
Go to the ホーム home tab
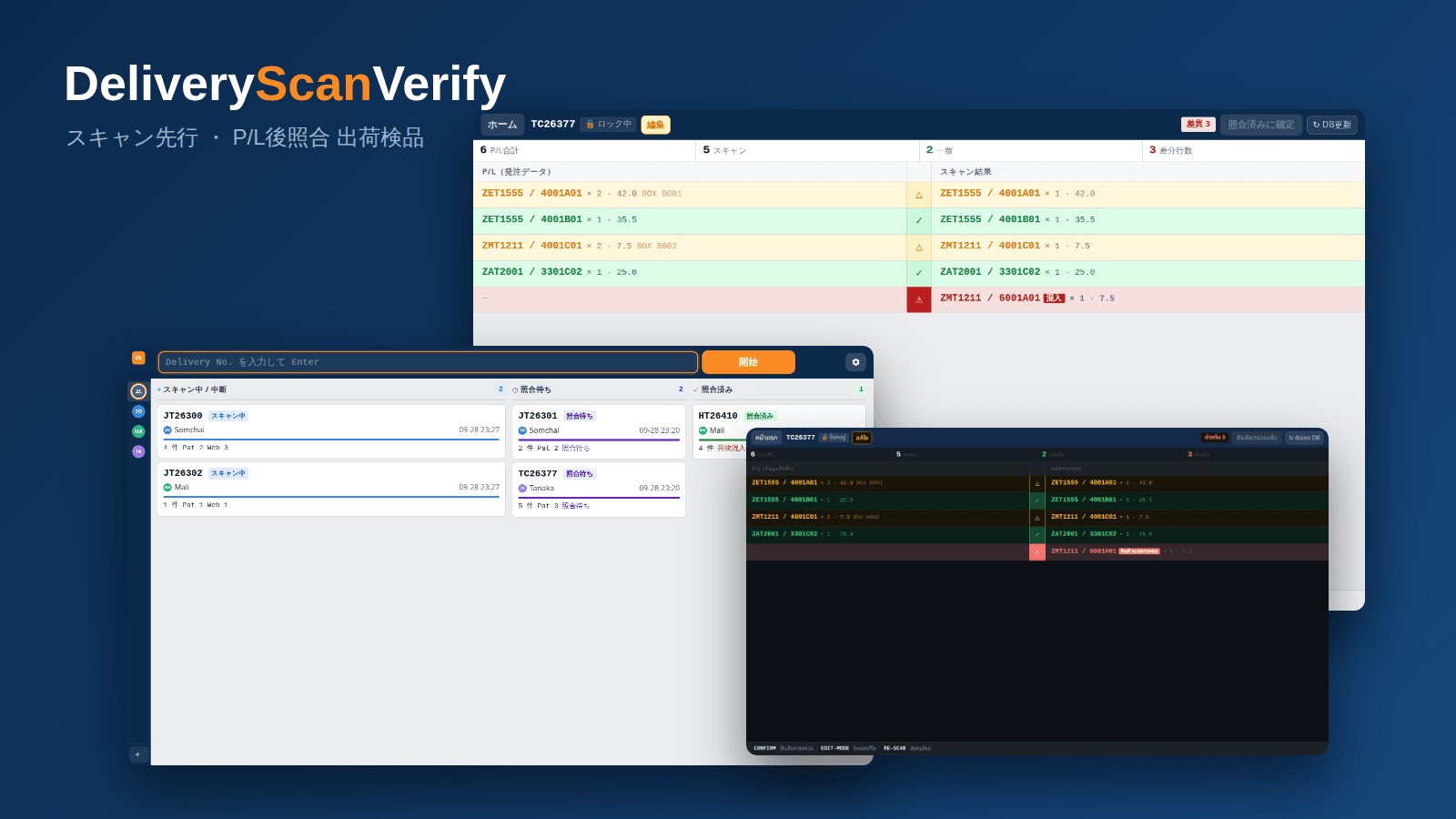[x=502, y=125]
